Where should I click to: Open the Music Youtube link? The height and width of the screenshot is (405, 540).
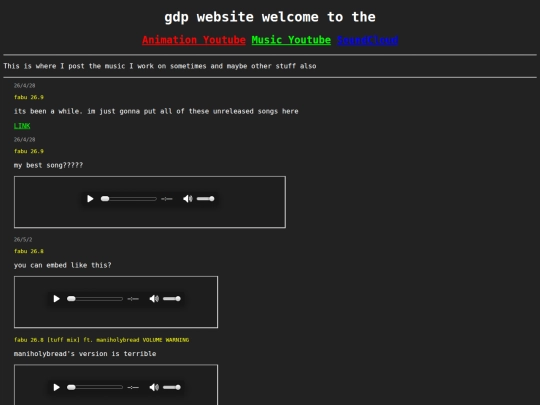(291, 40)
